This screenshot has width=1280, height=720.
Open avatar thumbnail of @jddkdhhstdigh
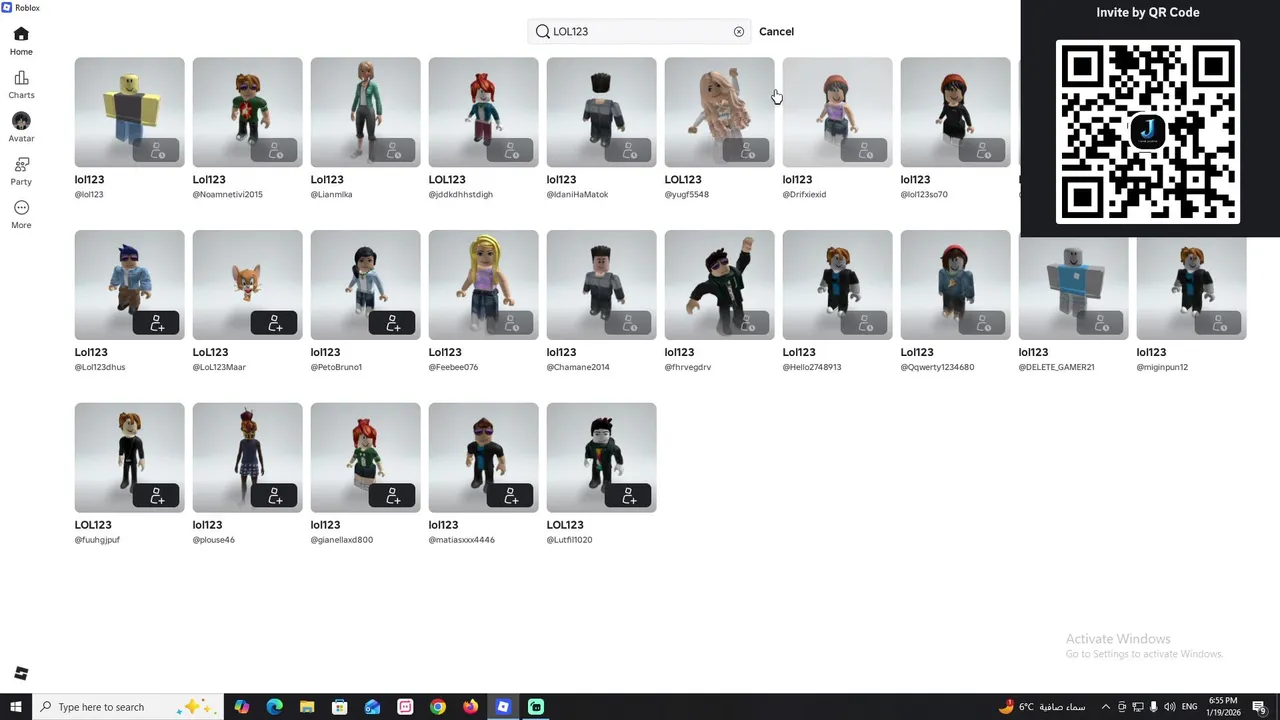point(483,112)
